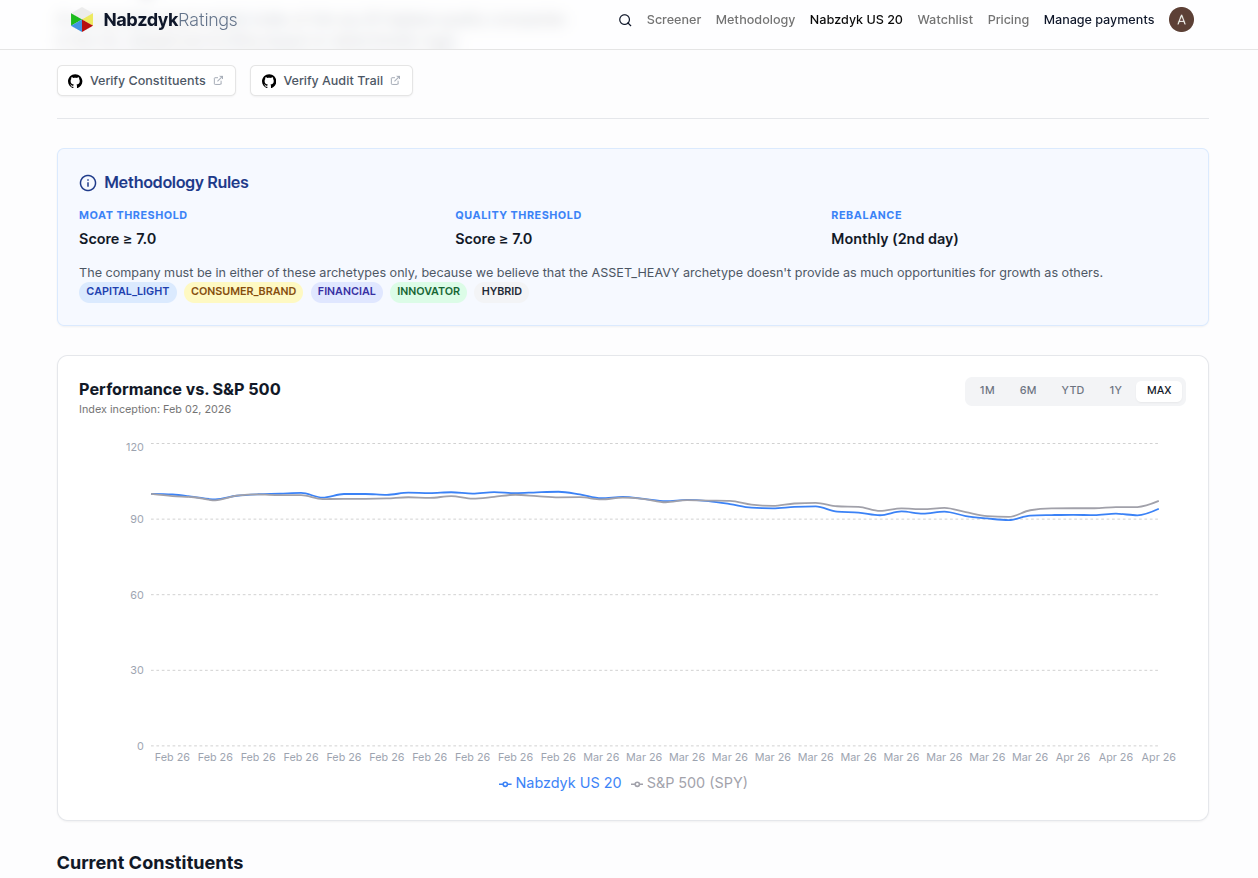1258x878 pixels.
Task: Open search via magnifier icon
Action: 625,20
